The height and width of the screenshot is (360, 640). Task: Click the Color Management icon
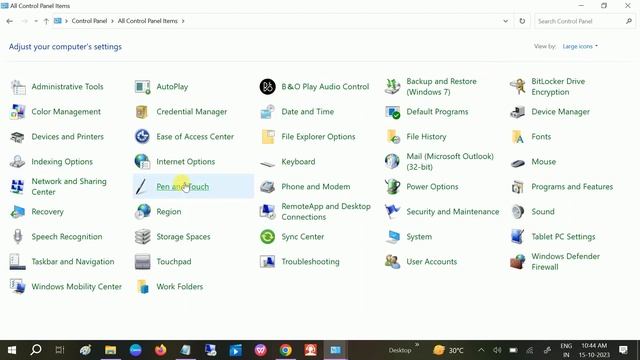tap(18, 112)
